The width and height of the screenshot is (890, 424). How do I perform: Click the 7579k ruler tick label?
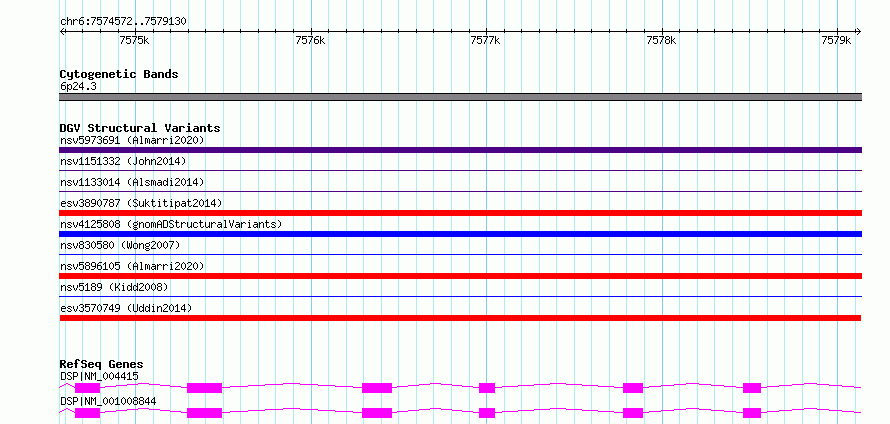[837, 40]
